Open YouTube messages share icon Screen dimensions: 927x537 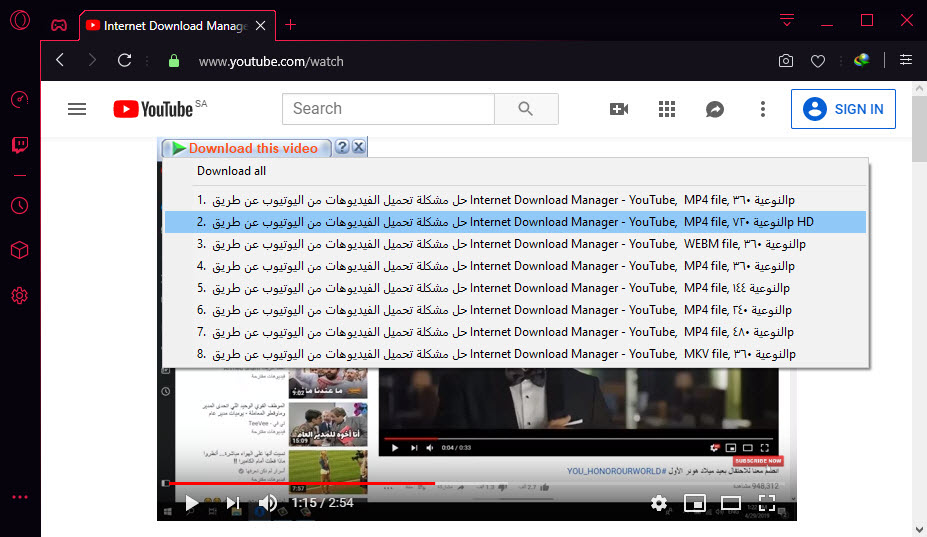click(715, 109)
